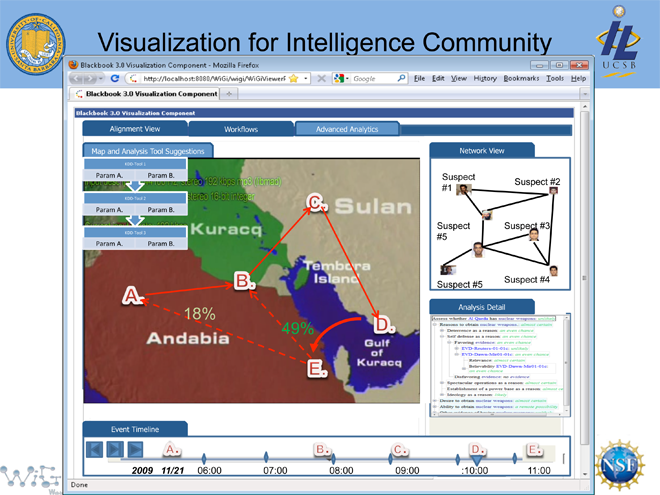Click the timeline fast-forward button
The width and height of the screenshot is (660, 495).
(134, 450)
